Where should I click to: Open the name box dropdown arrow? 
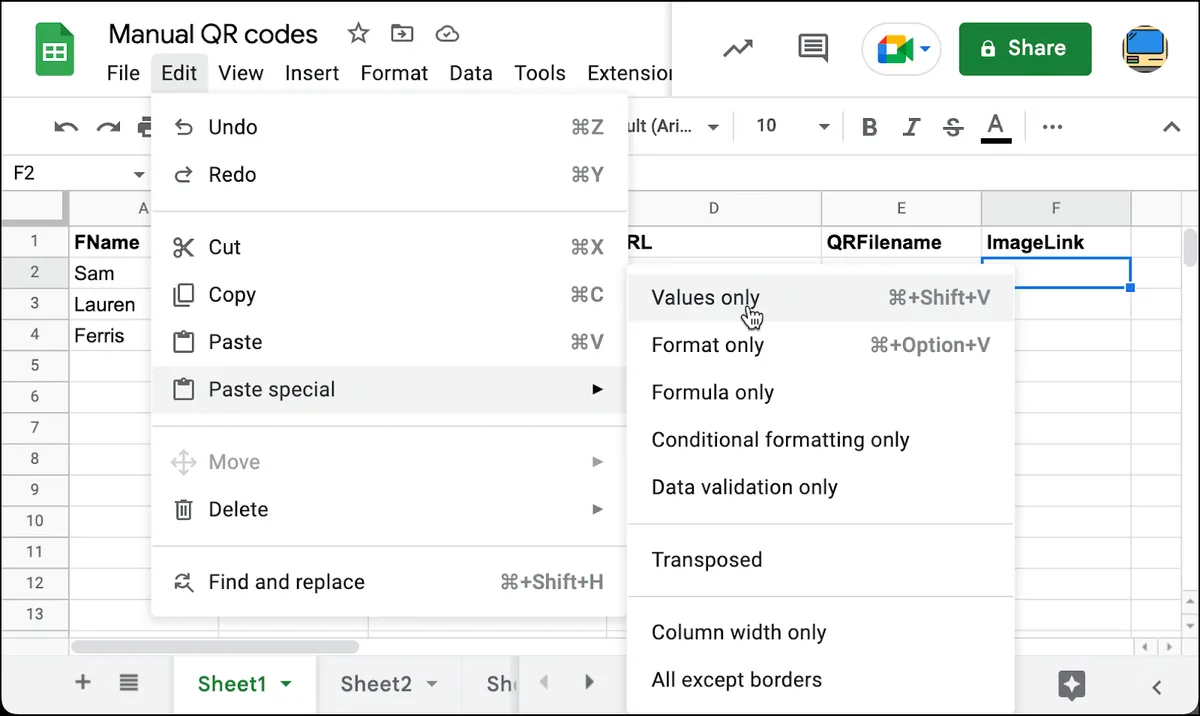tap(139, 174)
